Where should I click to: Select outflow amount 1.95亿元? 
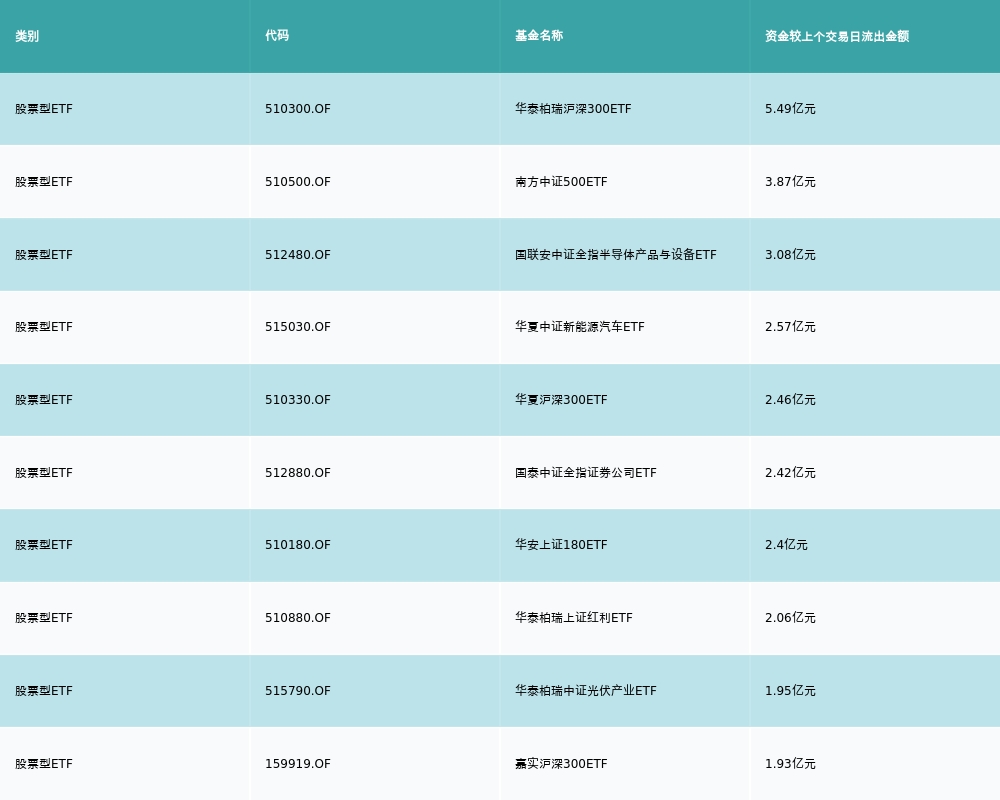point(790,690)
